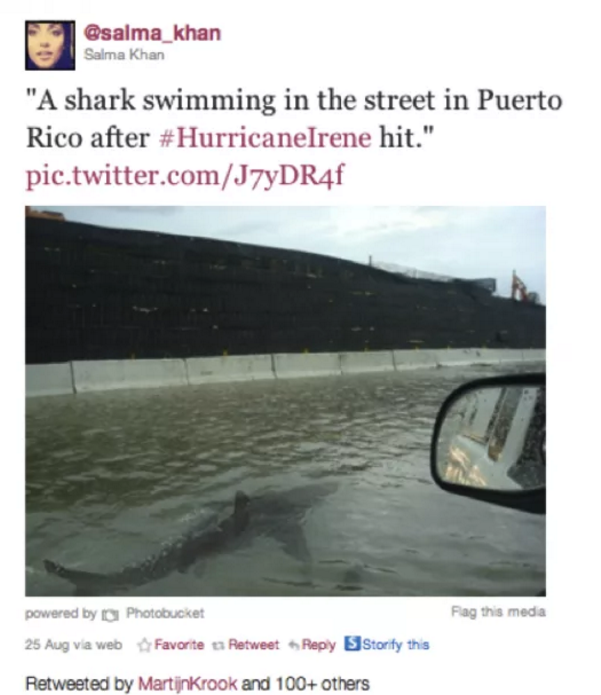Viewport: 601px width, 695px height.
Task: Retweet this tweet
Action: (254, 644)
